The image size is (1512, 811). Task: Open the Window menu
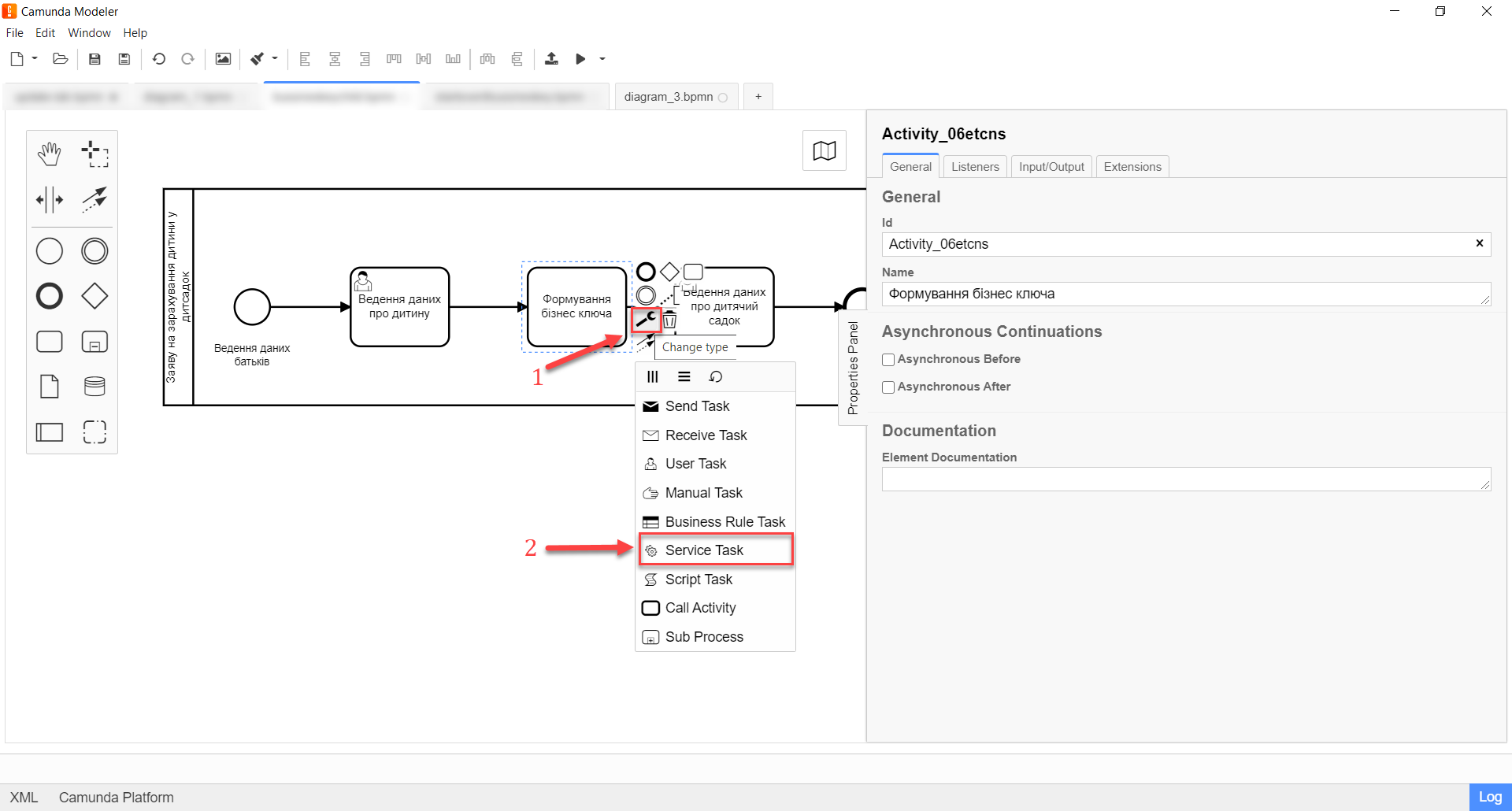click(x=89, y=33)
